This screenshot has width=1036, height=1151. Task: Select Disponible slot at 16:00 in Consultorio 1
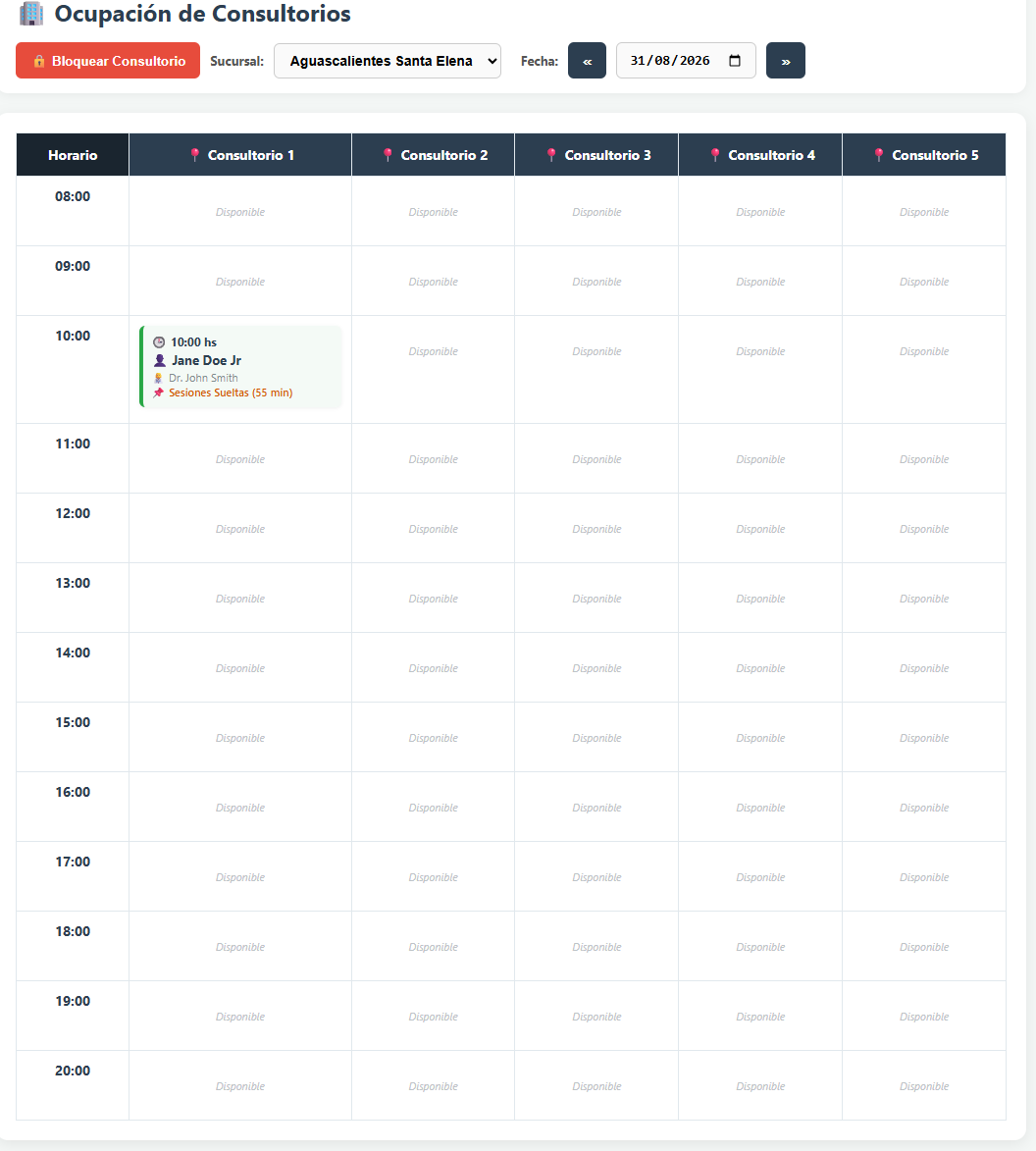240,809
